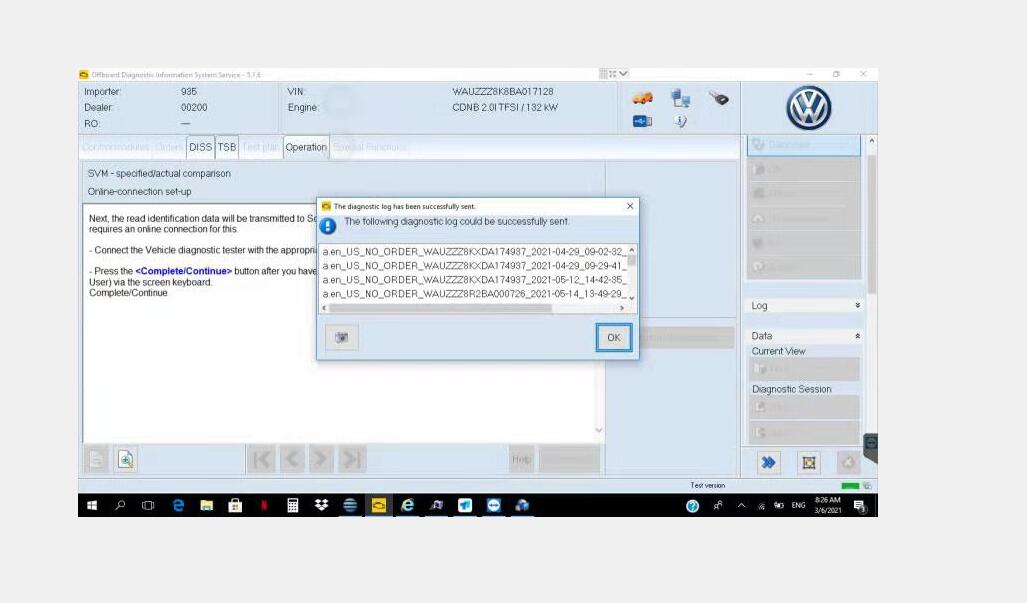The width and height of the screenshot is (1027, 603).
Task: Click the log list scroll-up arrow
Action: coord(631,249)
